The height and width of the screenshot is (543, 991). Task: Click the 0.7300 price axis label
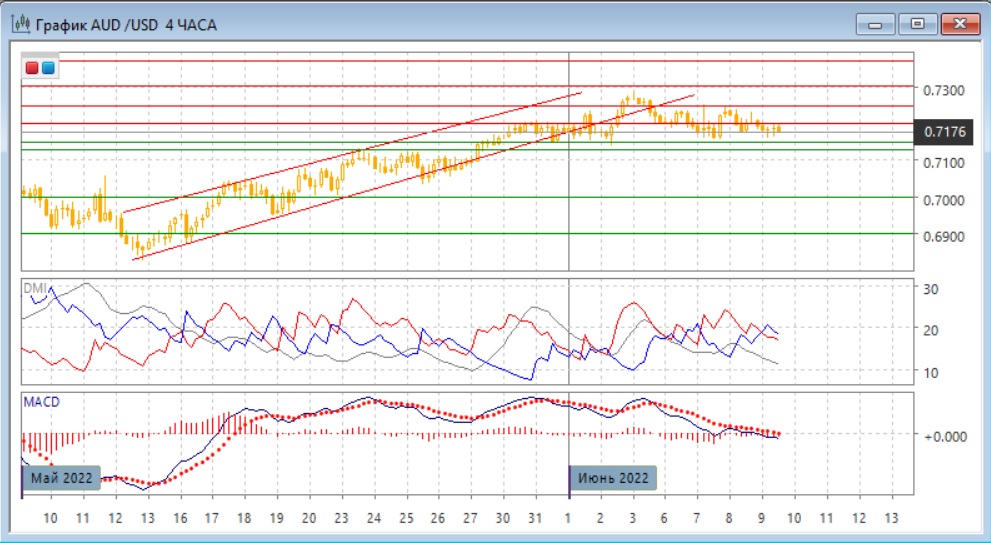[944, 91]
